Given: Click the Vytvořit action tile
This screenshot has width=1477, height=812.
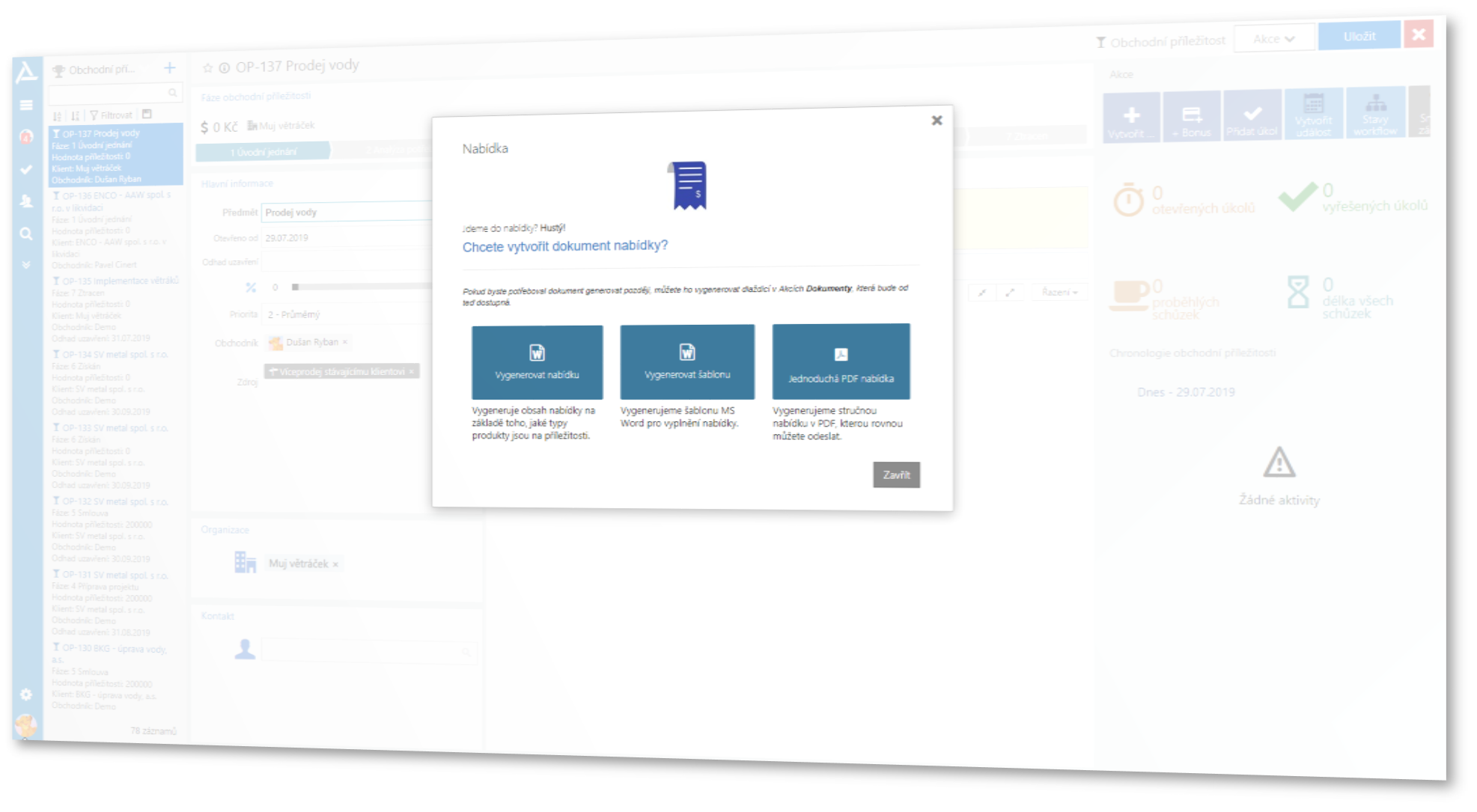Looking at the screenshot, I should tap(1131, 117).
